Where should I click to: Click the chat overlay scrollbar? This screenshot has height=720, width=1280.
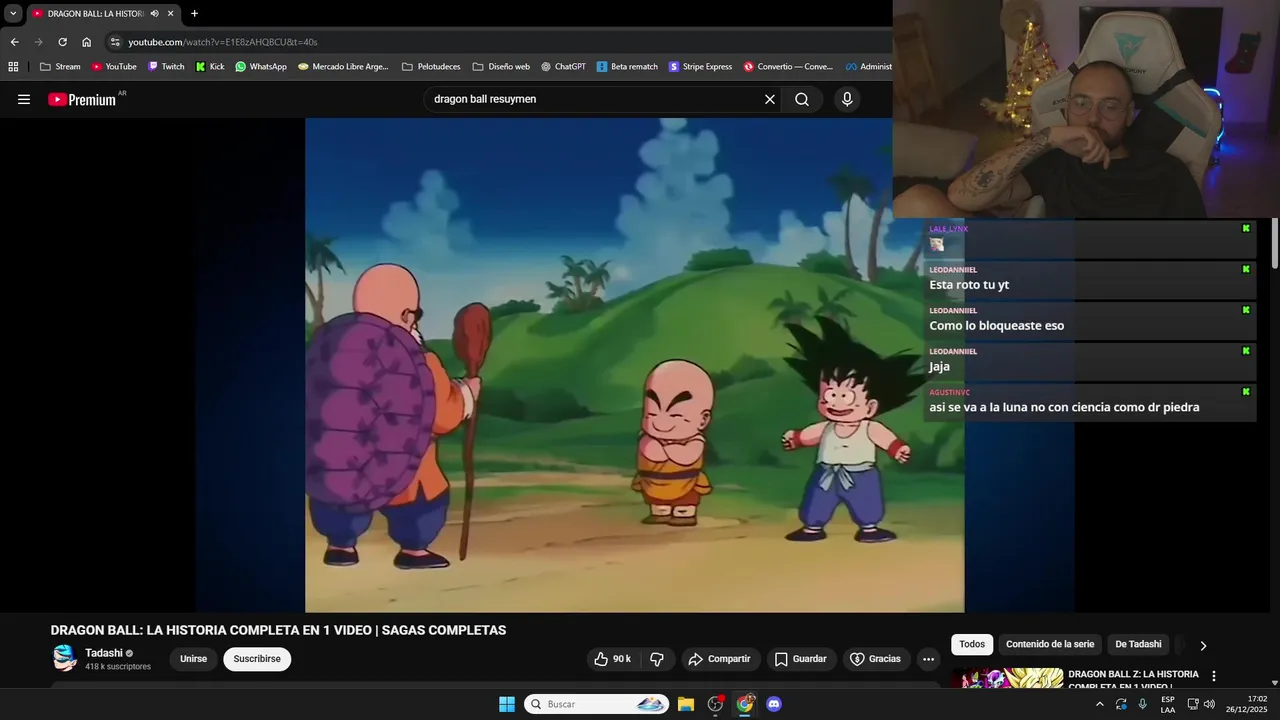tap(1275, 245)
